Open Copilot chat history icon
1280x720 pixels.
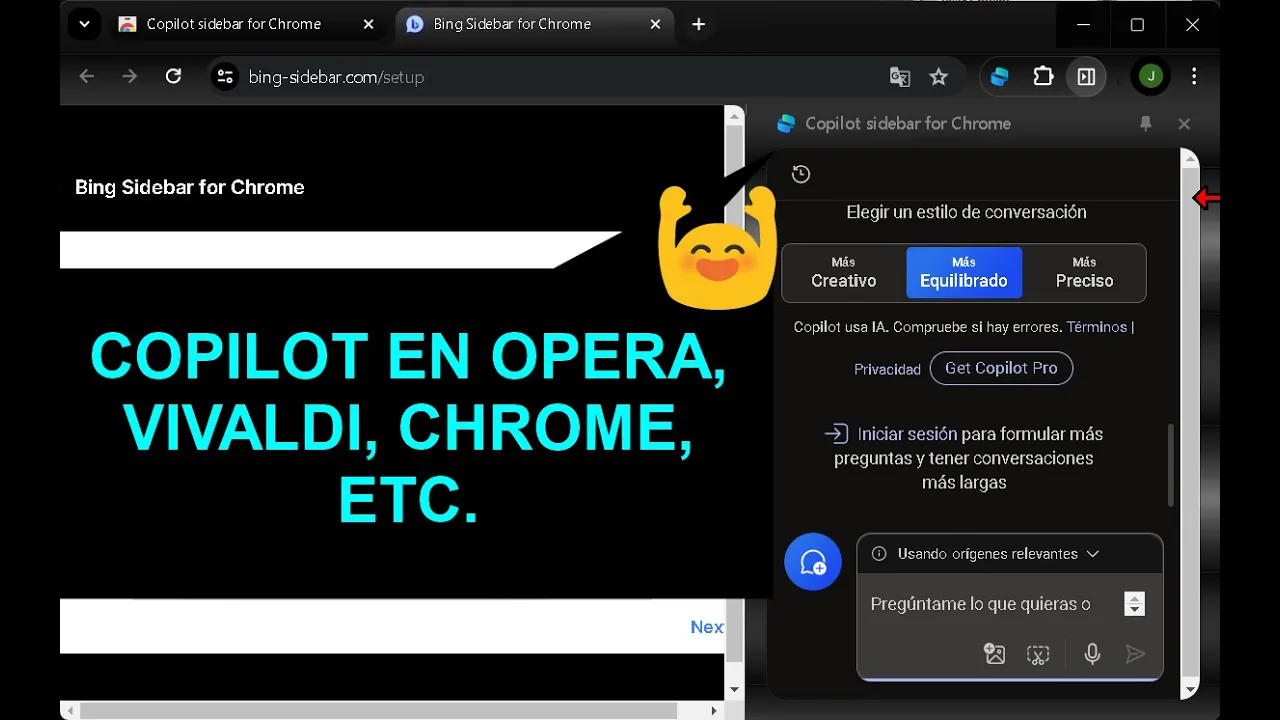[x=801, y=174]
